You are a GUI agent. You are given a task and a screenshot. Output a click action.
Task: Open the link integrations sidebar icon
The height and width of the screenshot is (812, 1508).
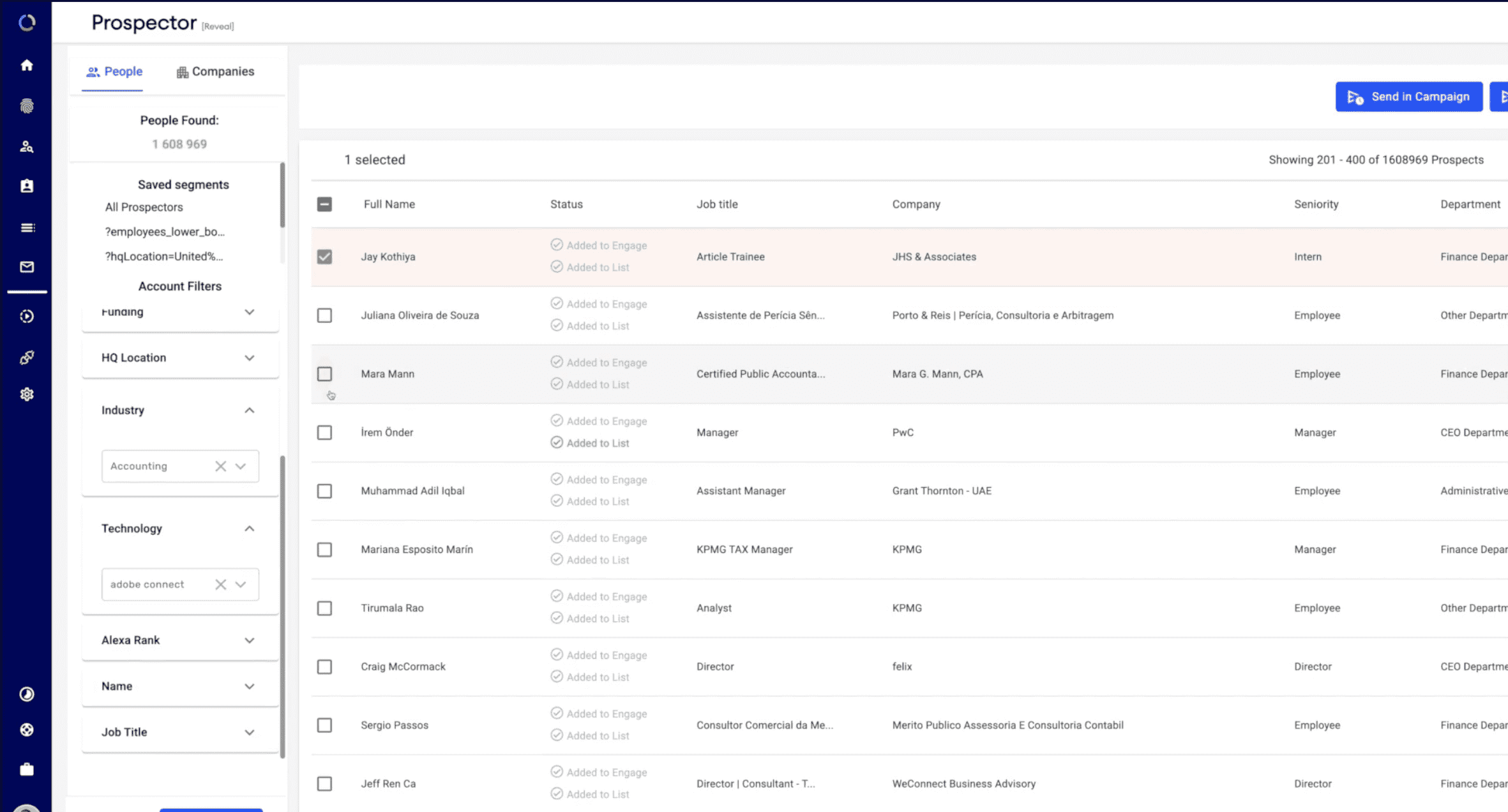(27, 357)
